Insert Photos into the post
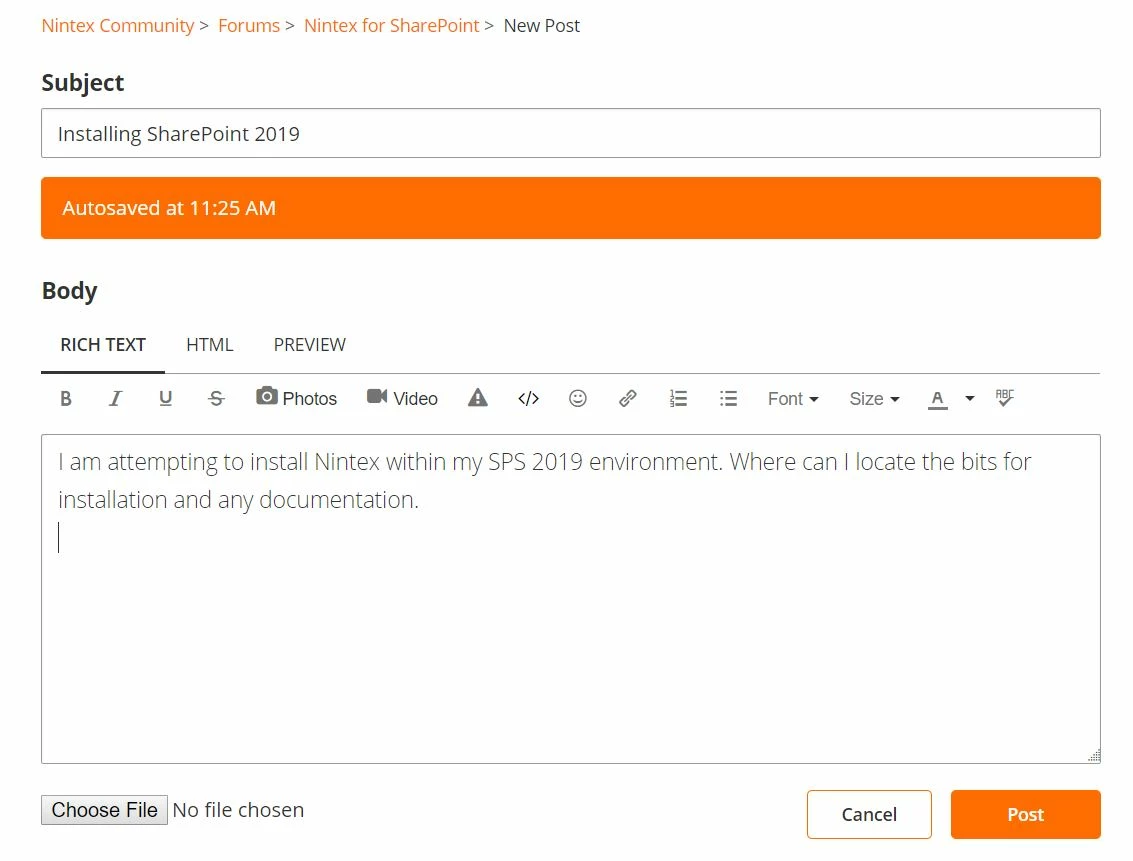1133x861 pixels. pyautogui.click(x=296, y=398)
